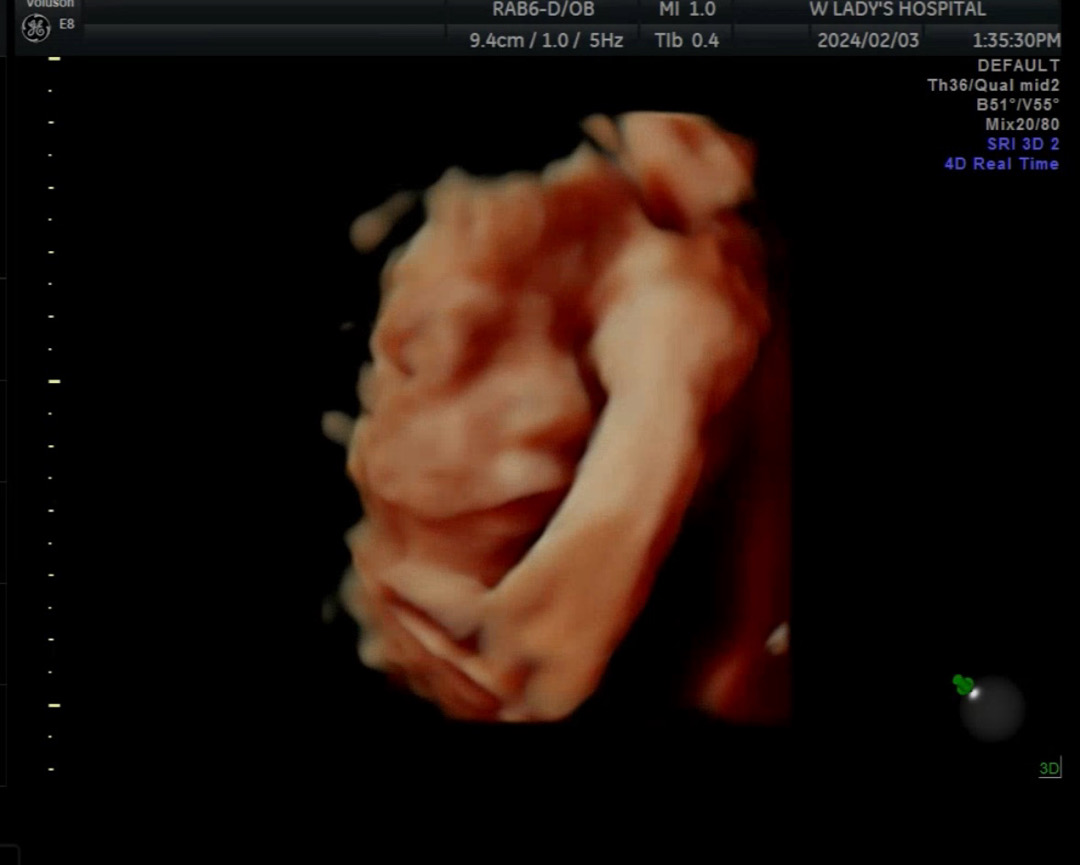
Task: Click the E8 model label beside the logo
Action: click(x=67, y=24)
